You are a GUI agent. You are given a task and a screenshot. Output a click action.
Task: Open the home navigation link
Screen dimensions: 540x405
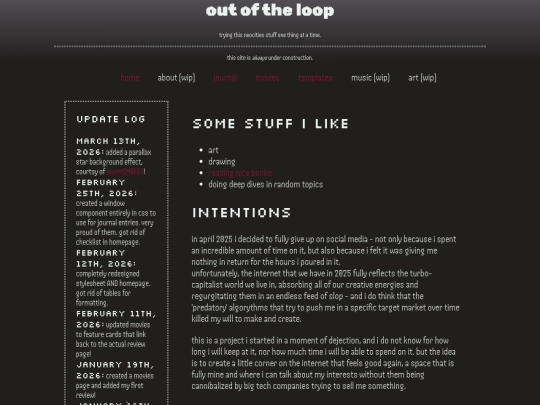[x=130, y=78]
